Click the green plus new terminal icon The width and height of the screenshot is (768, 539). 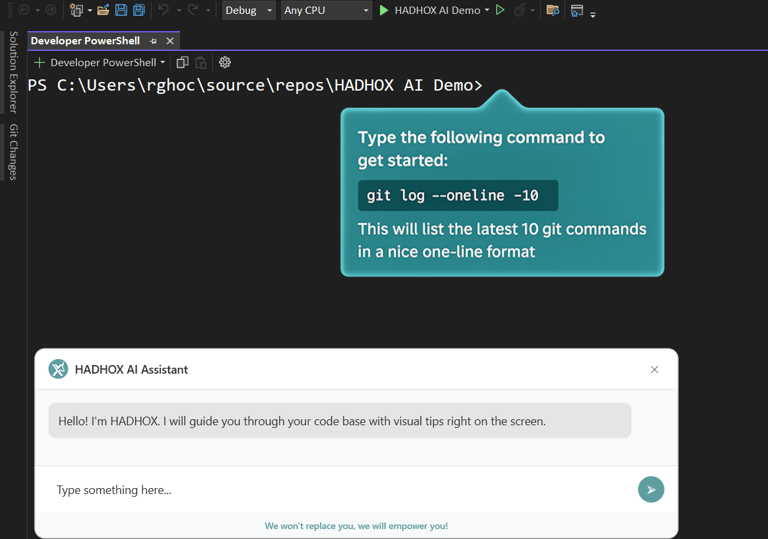(39, 62)
